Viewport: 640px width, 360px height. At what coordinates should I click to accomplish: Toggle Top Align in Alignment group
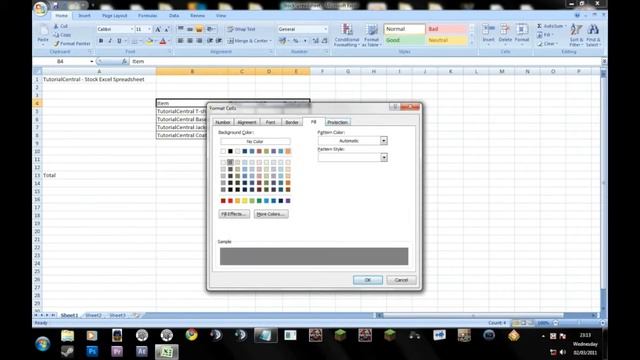(181, 29)
